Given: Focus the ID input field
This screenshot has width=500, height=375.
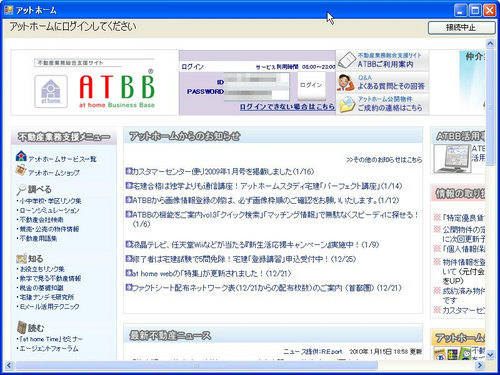Looking at the screenshot, I should click(256, 80).
